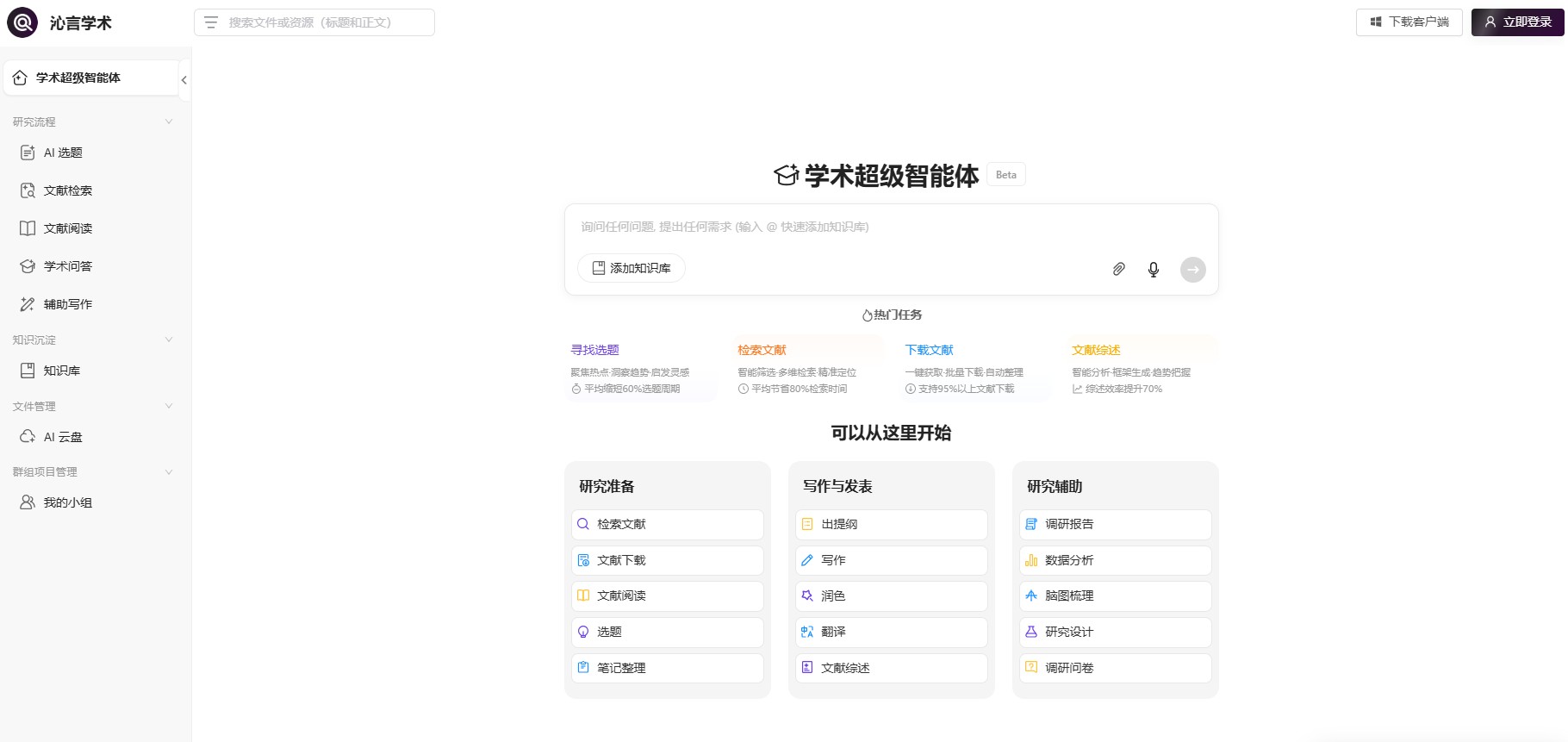Click 文献阅读 under 研究准备

click(x=668, y=596)
